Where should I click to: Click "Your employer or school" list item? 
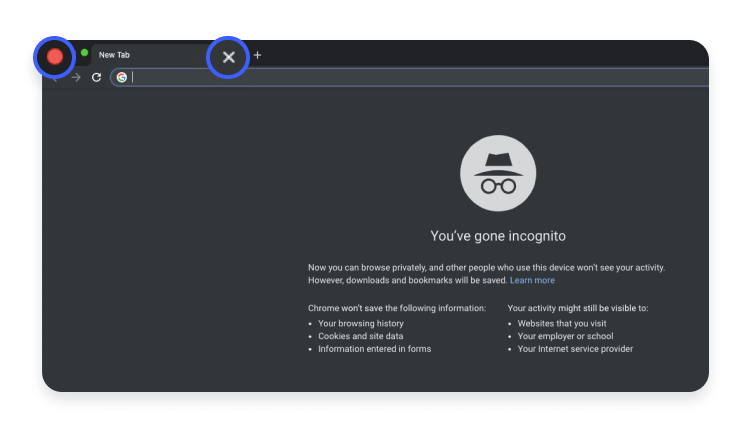tap(565, 336)
